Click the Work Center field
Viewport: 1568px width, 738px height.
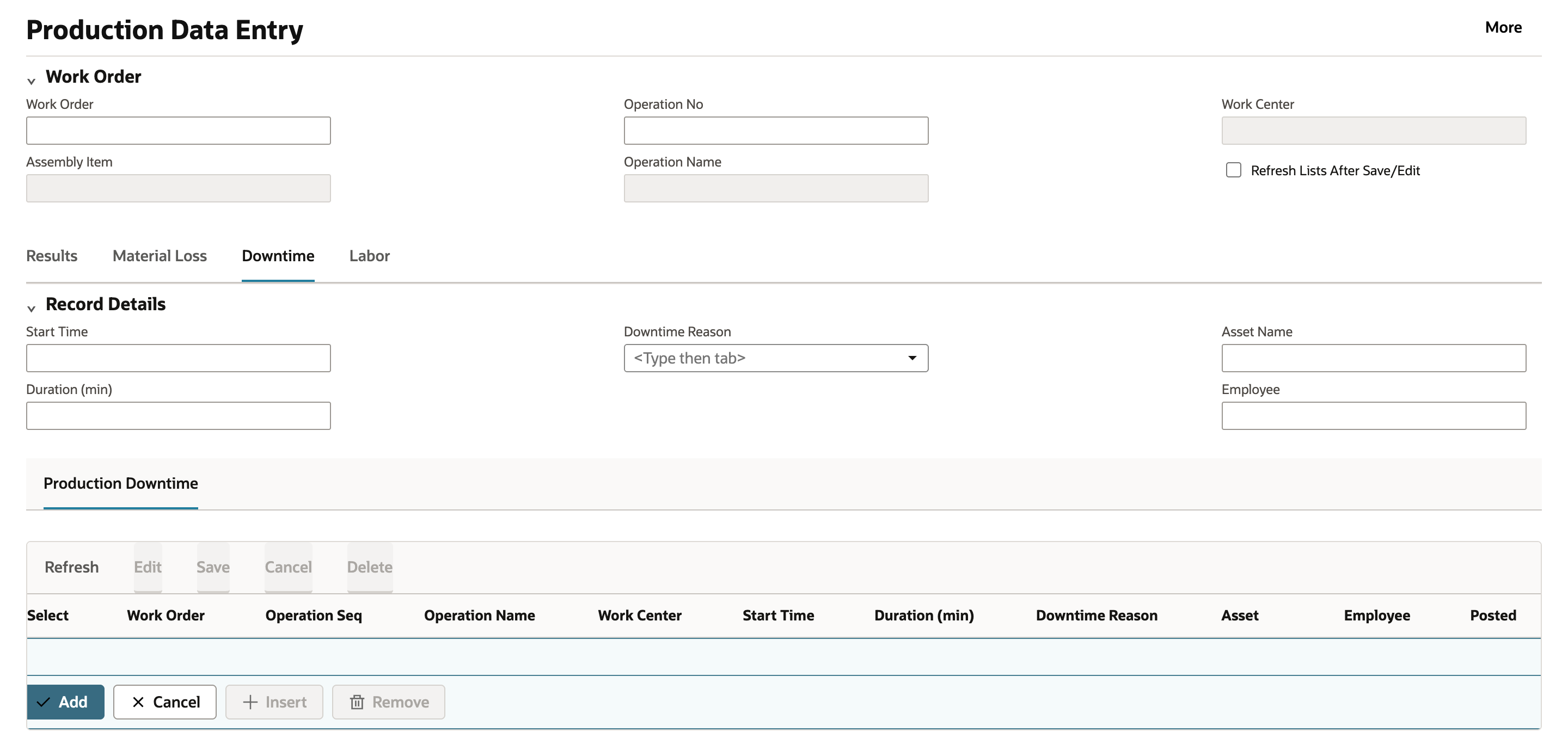pos(1374,130)
